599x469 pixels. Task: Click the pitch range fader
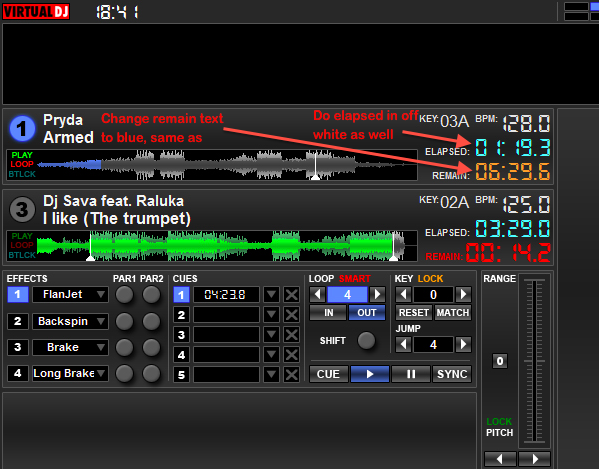[x=534, y=361]
